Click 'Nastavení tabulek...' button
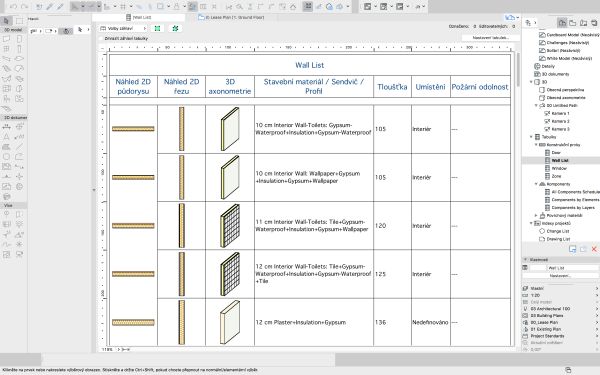Image resolution: width=600 pixels, height=375 pixels. [x=490, y=38]
